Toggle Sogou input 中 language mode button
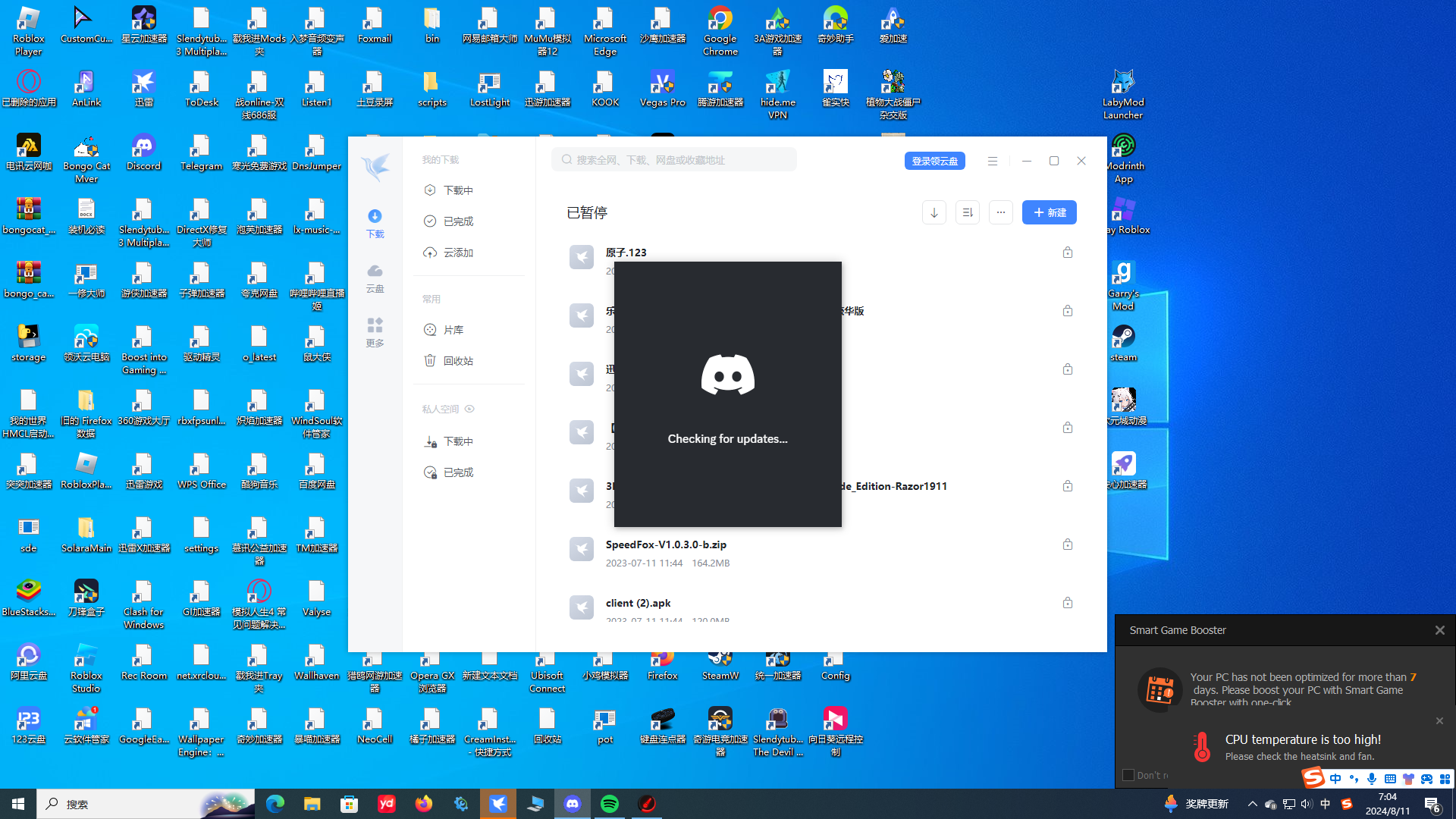This screenshot has width=1456, height=819. pos(1335,779)
